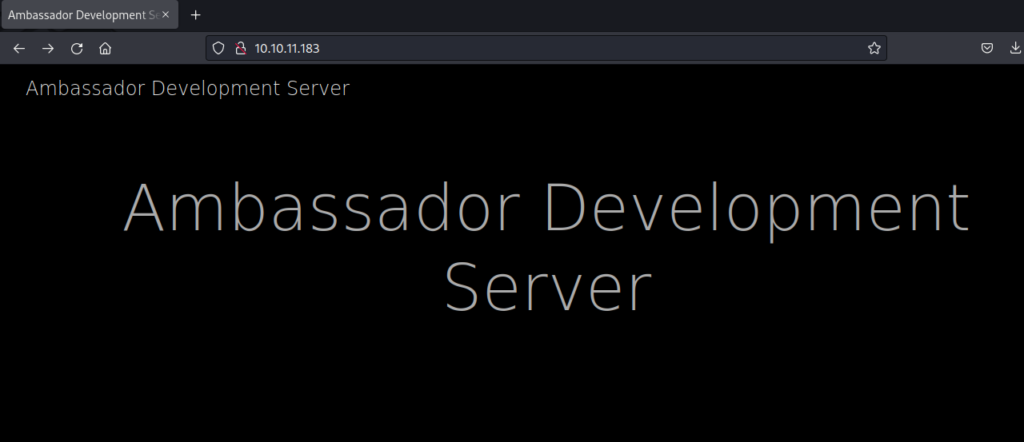Select the Ambassador Development Server tab
Viewport: 1024px width, 442px height.
pyautogui.click(x=80, y=15)
